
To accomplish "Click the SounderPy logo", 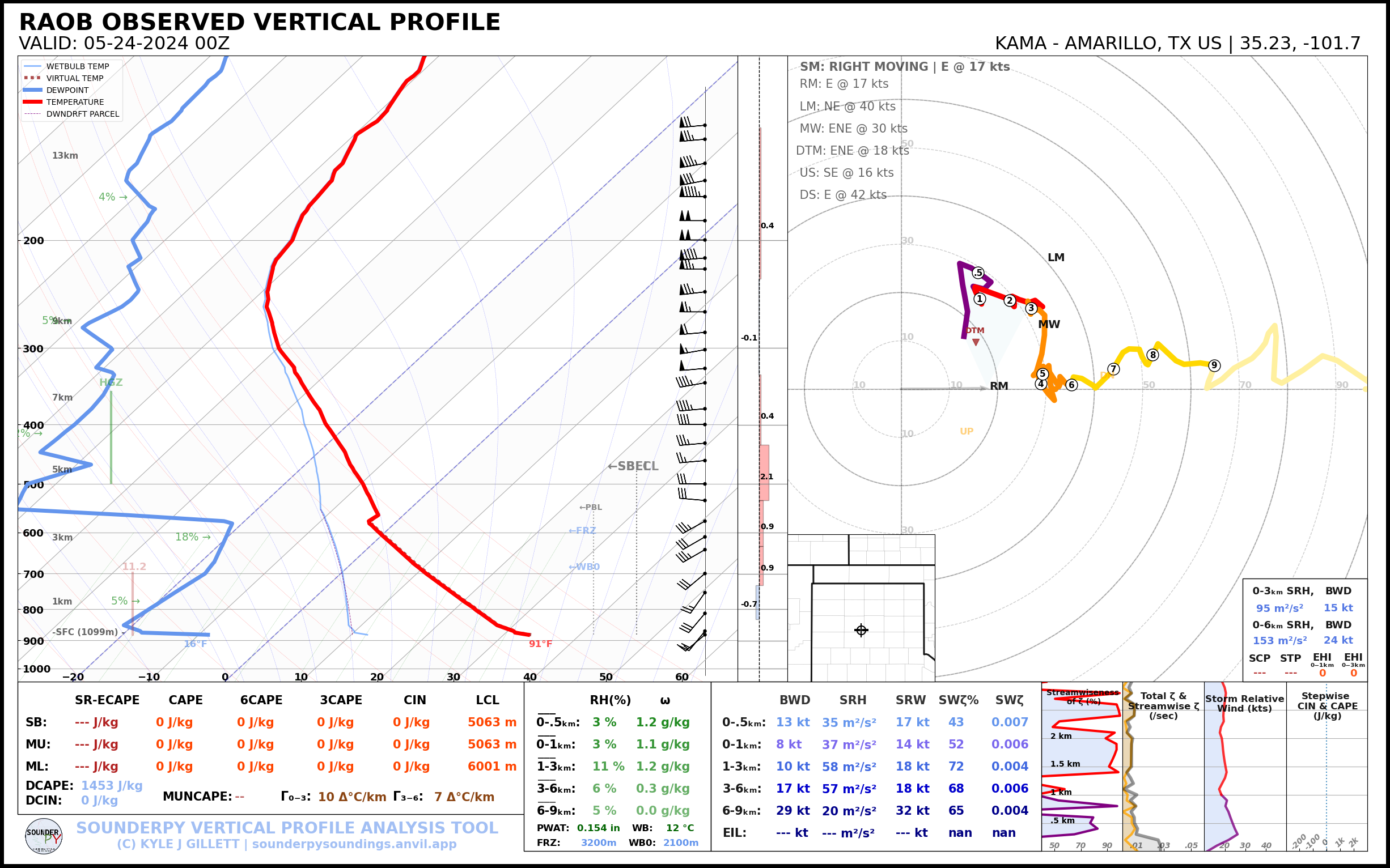I will (x=44, y=836).
